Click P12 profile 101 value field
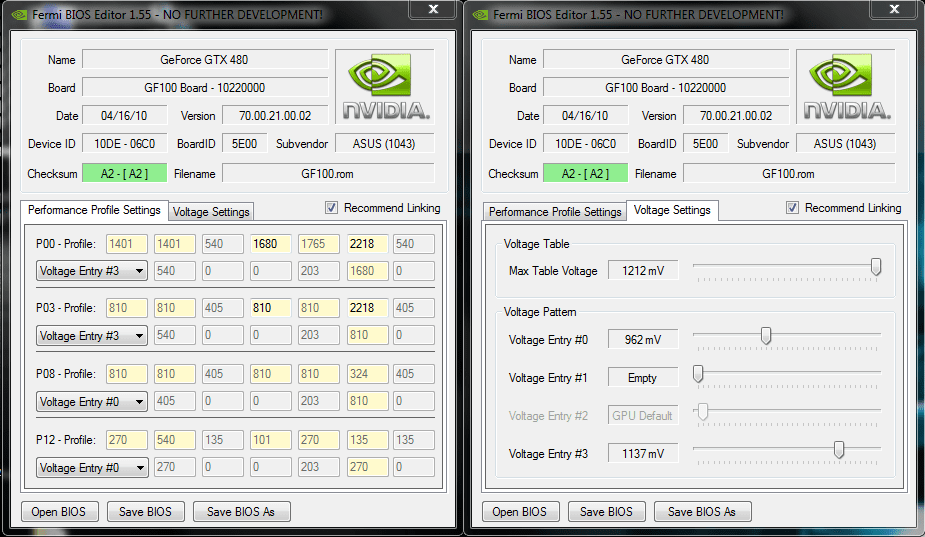This screenshot has height=537, width=925. [271, 440]
